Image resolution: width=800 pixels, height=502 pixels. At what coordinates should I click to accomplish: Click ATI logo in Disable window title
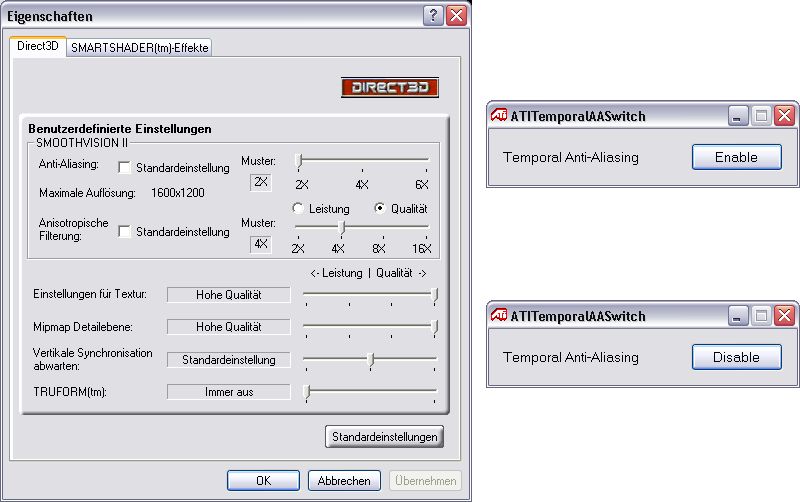498,315
